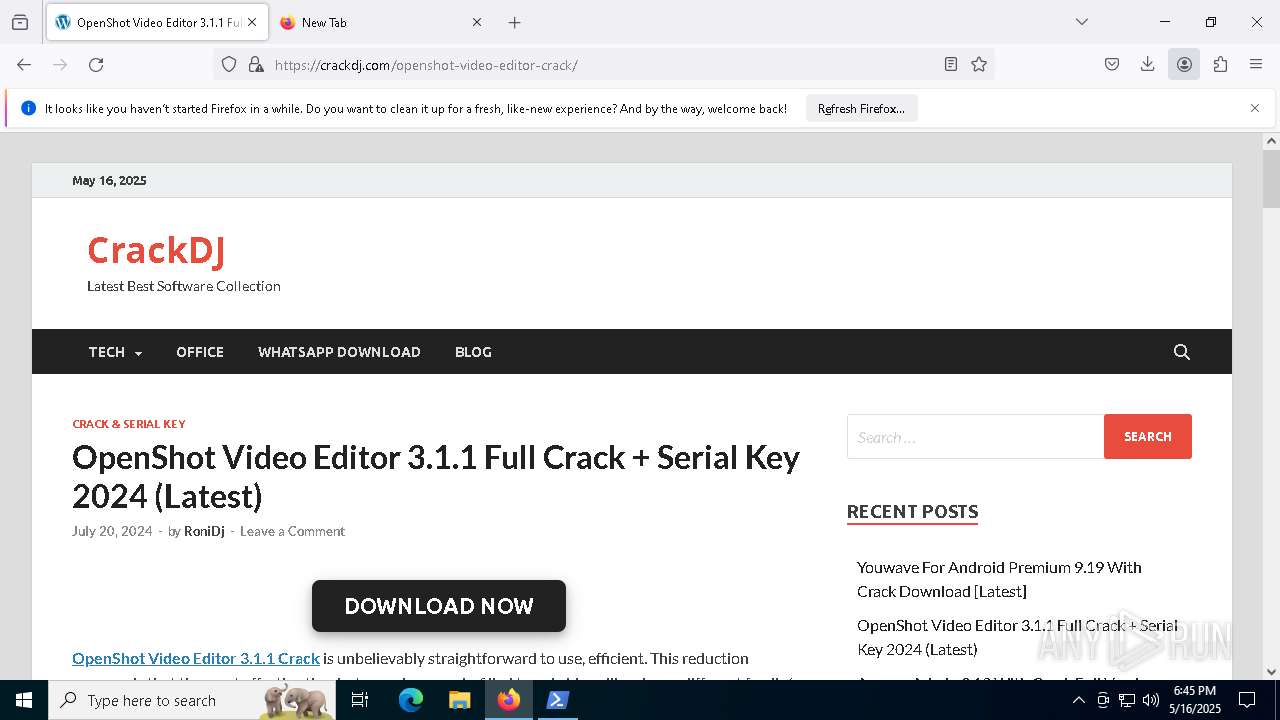
Task: Dismiss the Firefox refresh notification bar
Action: click(x=1255, y=108)
